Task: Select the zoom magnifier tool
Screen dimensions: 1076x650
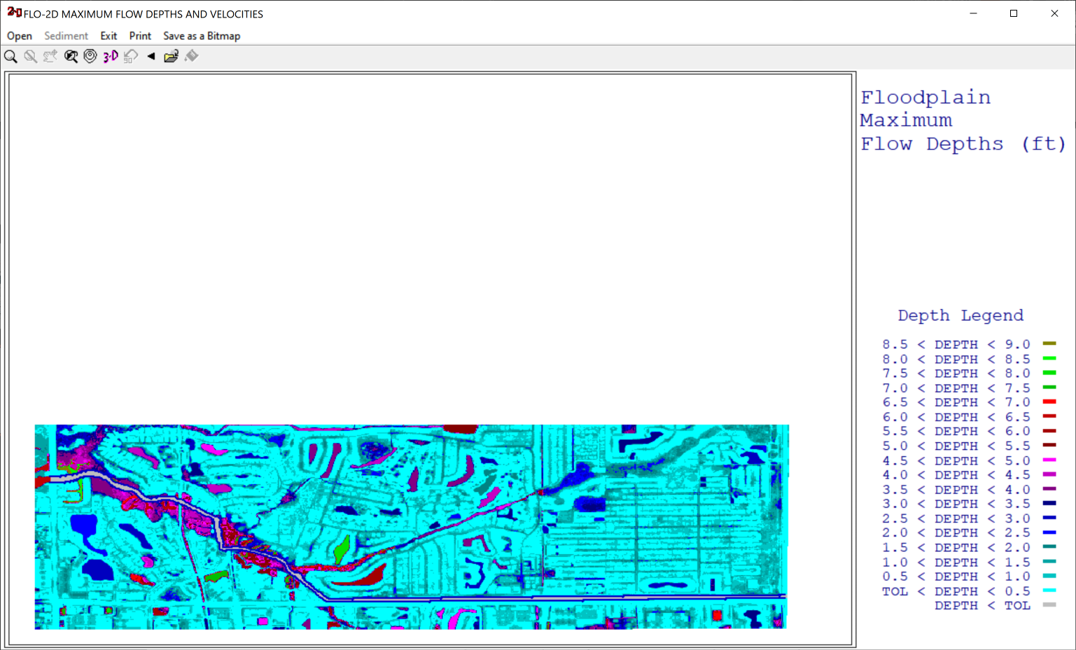Action: [x=11, y=57]
